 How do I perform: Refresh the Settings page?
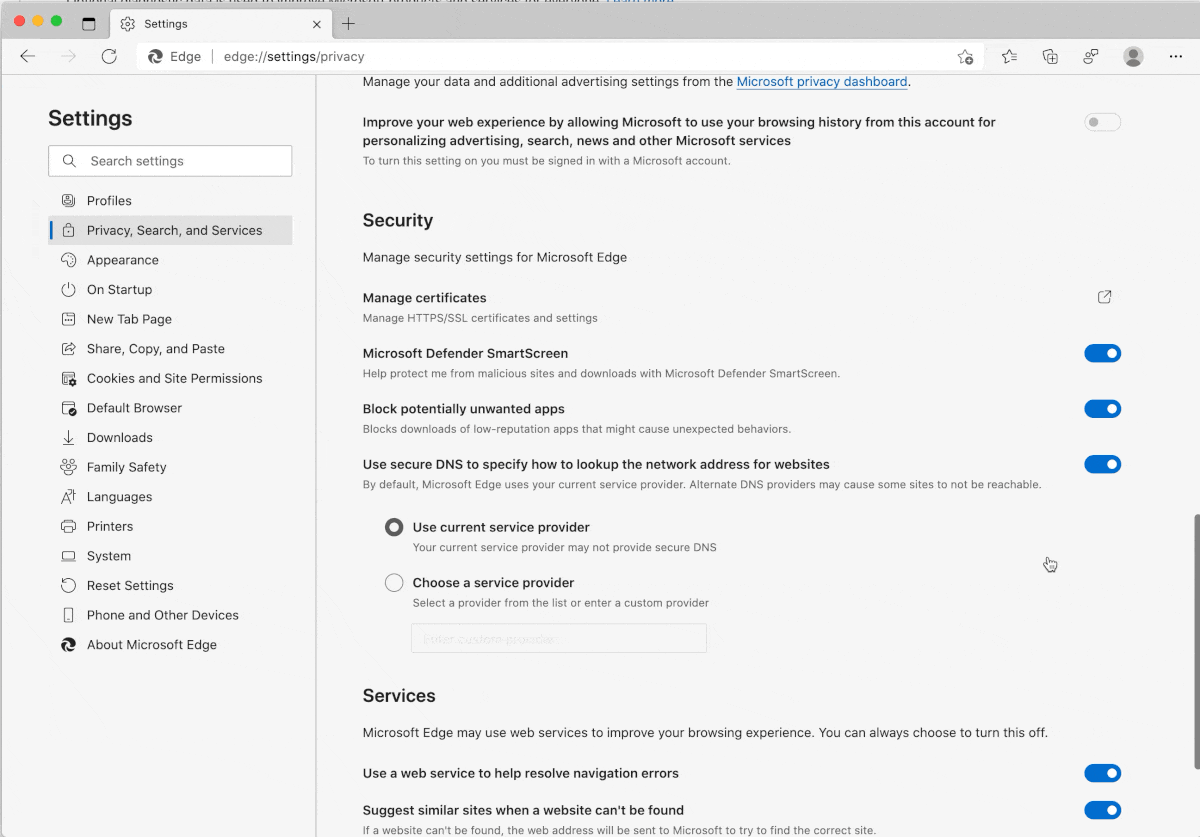pyautogui.click(x=109, y=56)
